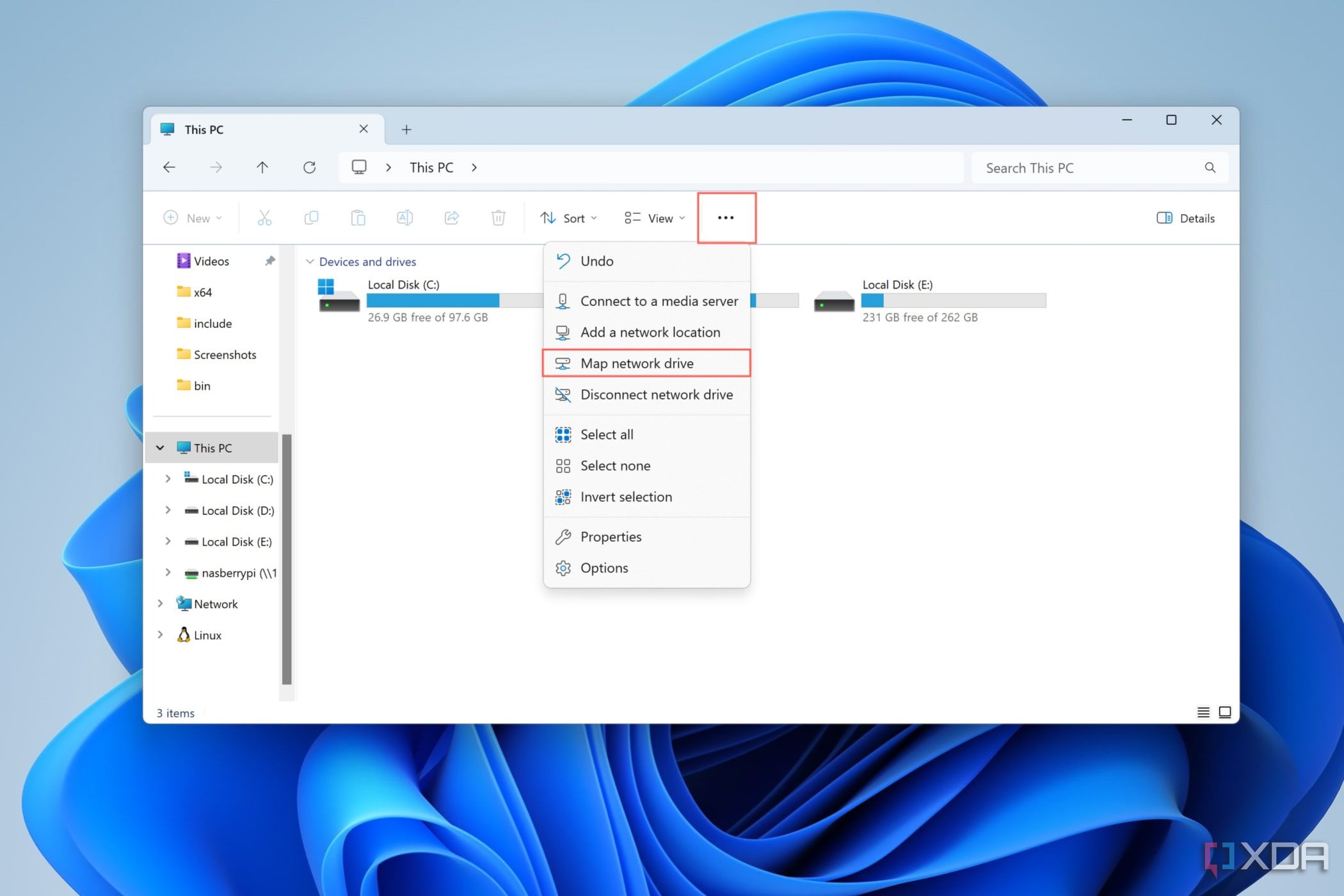
Task: Click the Map network drive icon
Action: click(x=564, y=363)
